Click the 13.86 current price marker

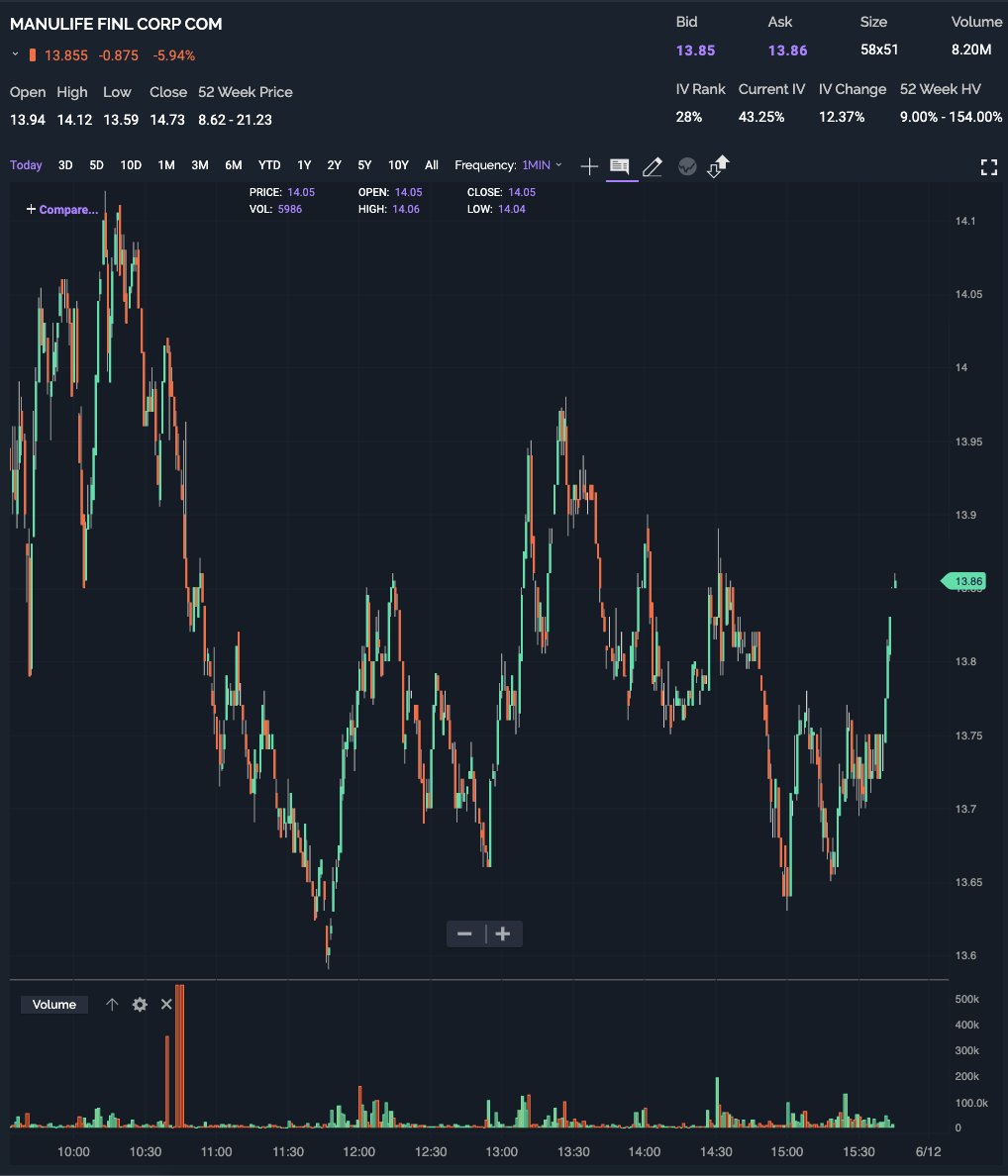[963, 581]
